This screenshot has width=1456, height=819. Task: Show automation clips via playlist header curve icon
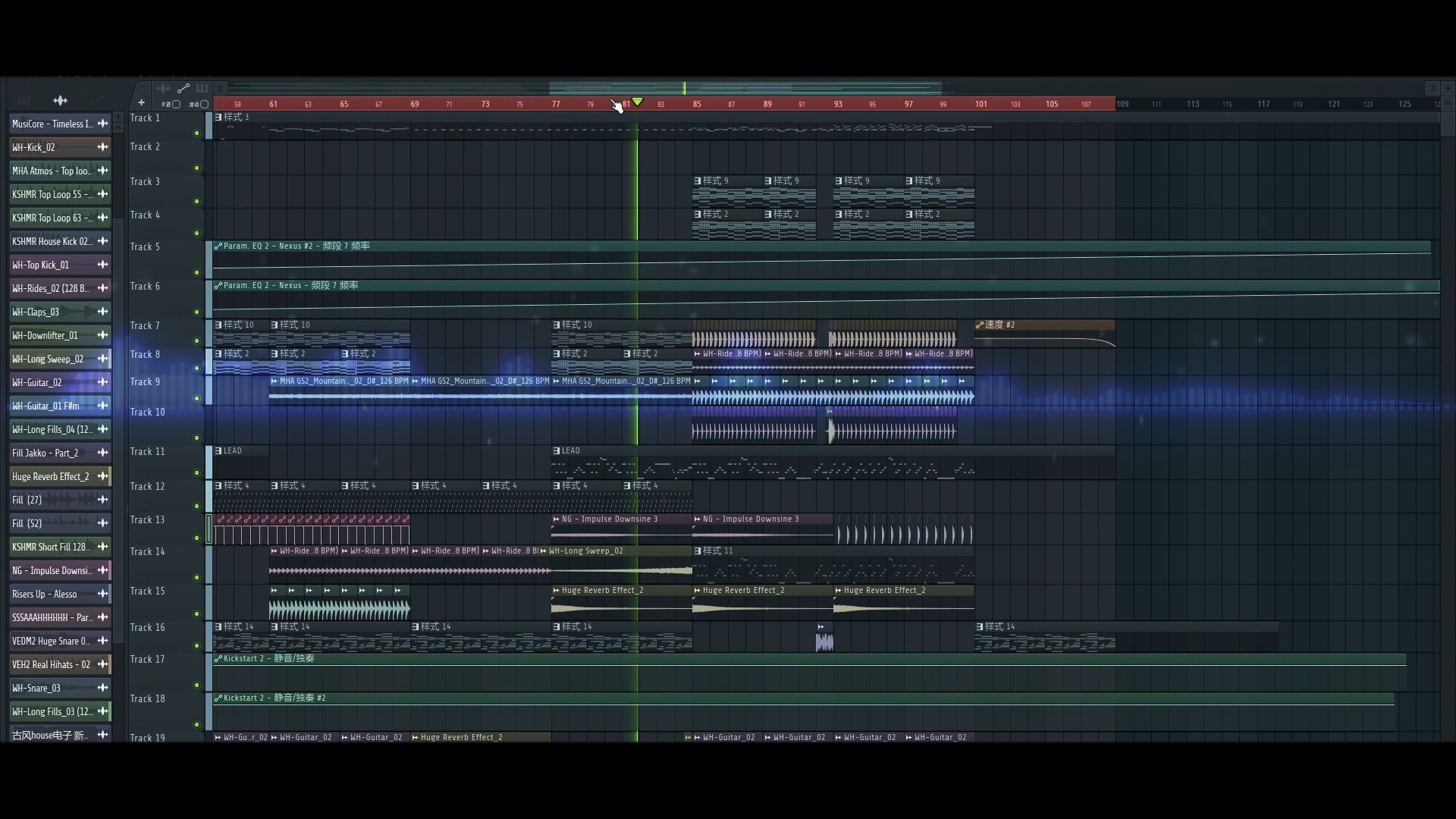pos(183,89)
